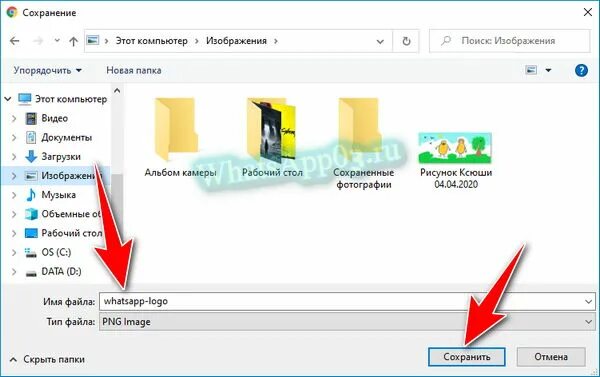This screenshot has width=600, height=377.
Task: Open 'Видео' in the navigation pane
Action: (x=54, y=118)
